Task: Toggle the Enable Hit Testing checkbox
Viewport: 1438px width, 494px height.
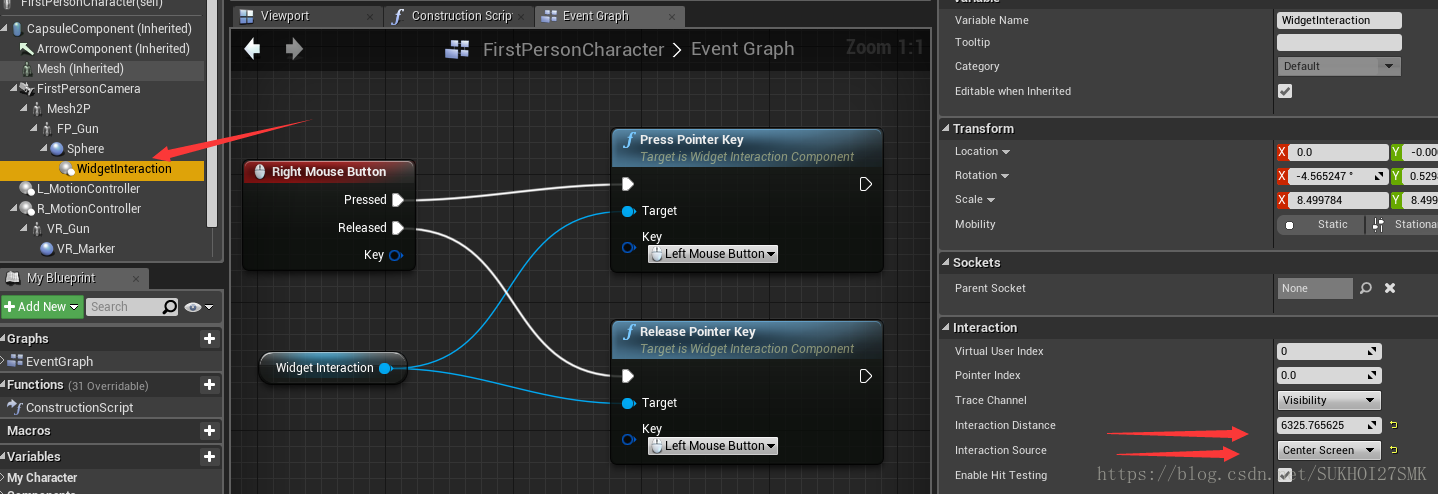Action: (1285, 475)
